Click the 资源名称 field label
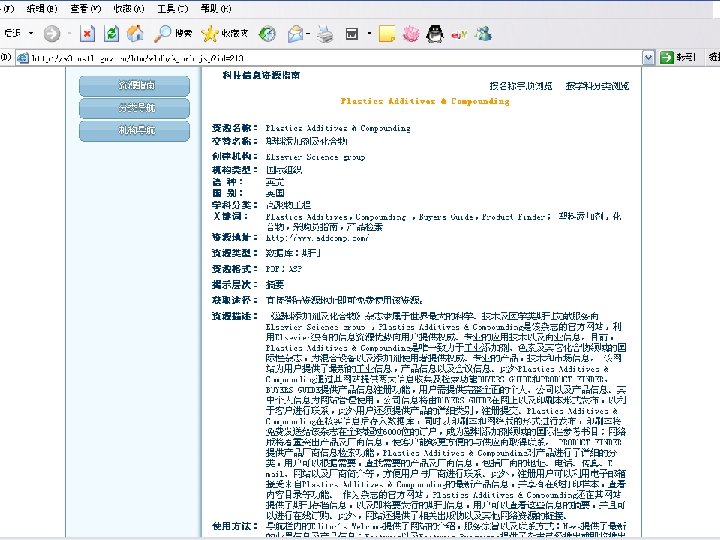 point(234,128)
